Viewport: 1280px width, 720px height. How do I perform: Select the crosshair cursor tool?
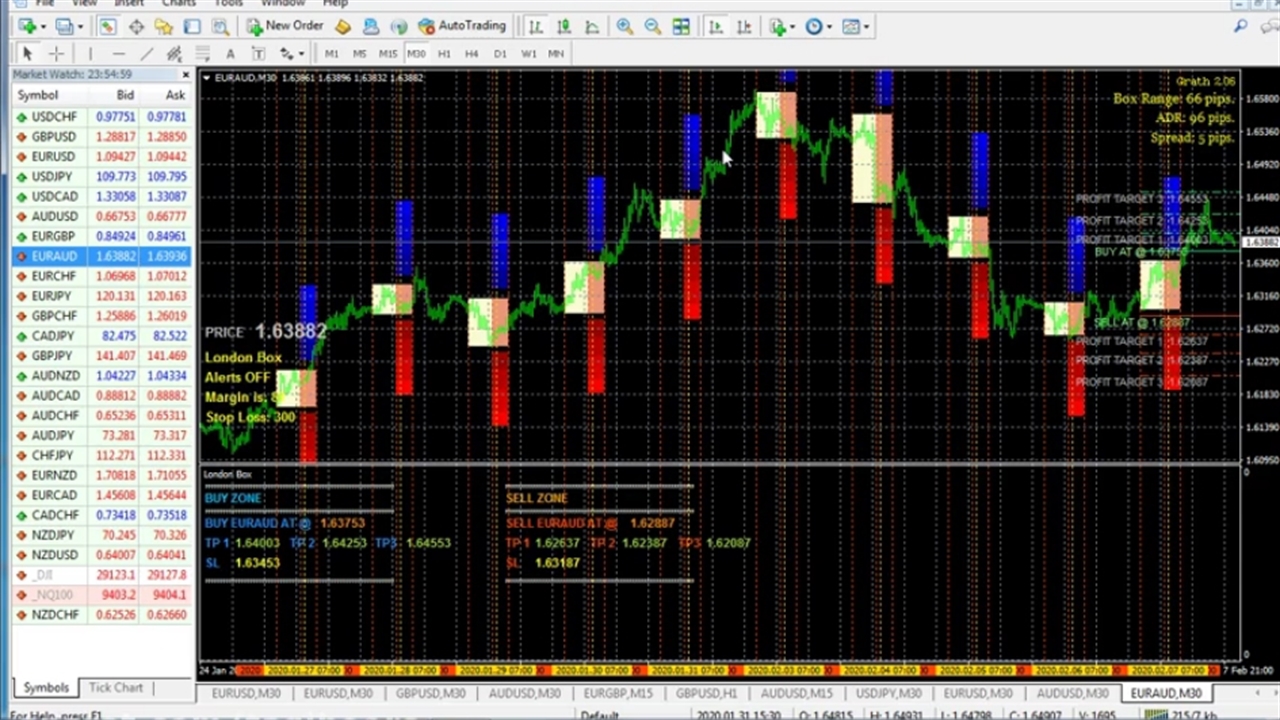click(x=56, y=53)
